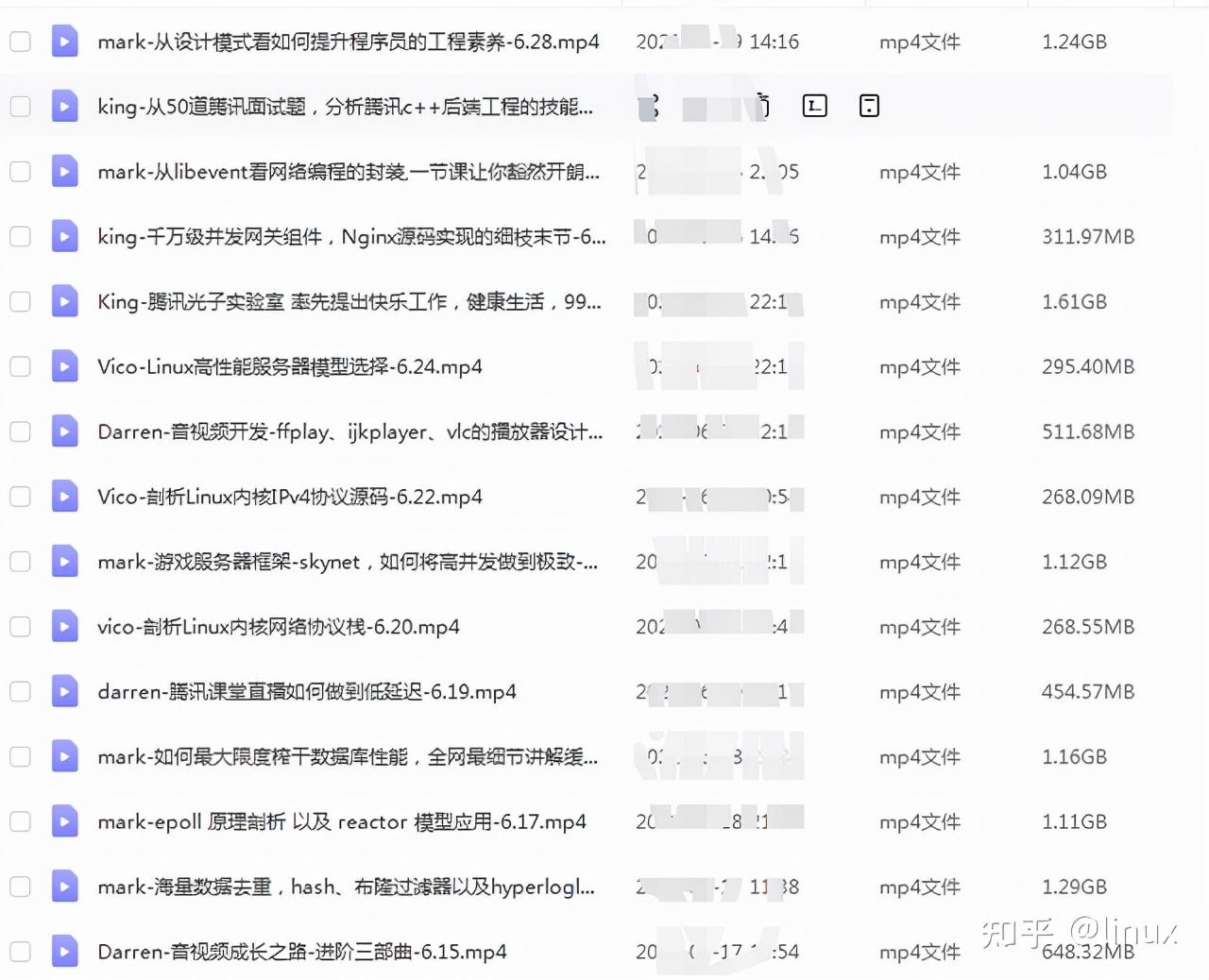
Task: Tick the checkbox for mark-海量数据去重 file
Action: [x=20, y=887]
